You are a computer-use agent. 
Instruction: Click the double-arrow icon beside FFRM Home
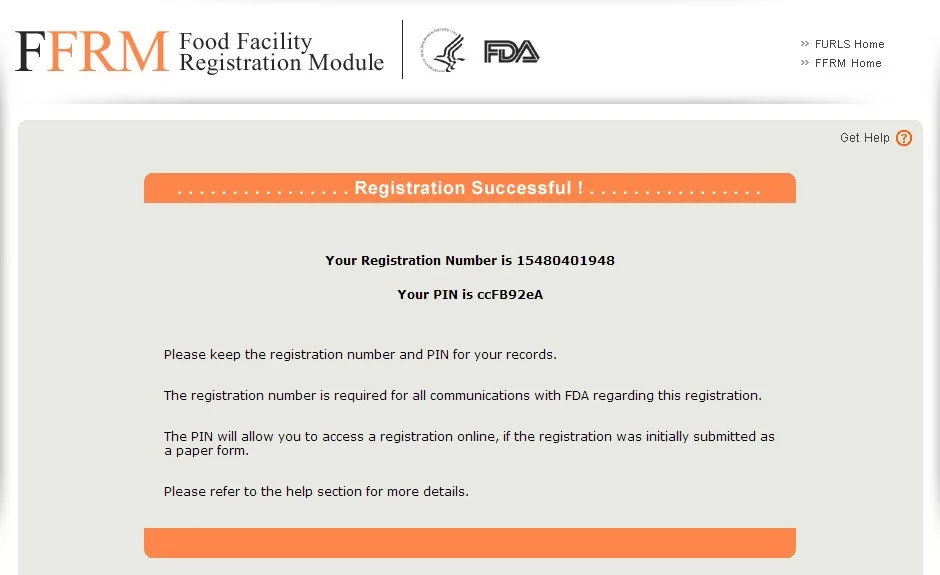(x=805, y=63)
